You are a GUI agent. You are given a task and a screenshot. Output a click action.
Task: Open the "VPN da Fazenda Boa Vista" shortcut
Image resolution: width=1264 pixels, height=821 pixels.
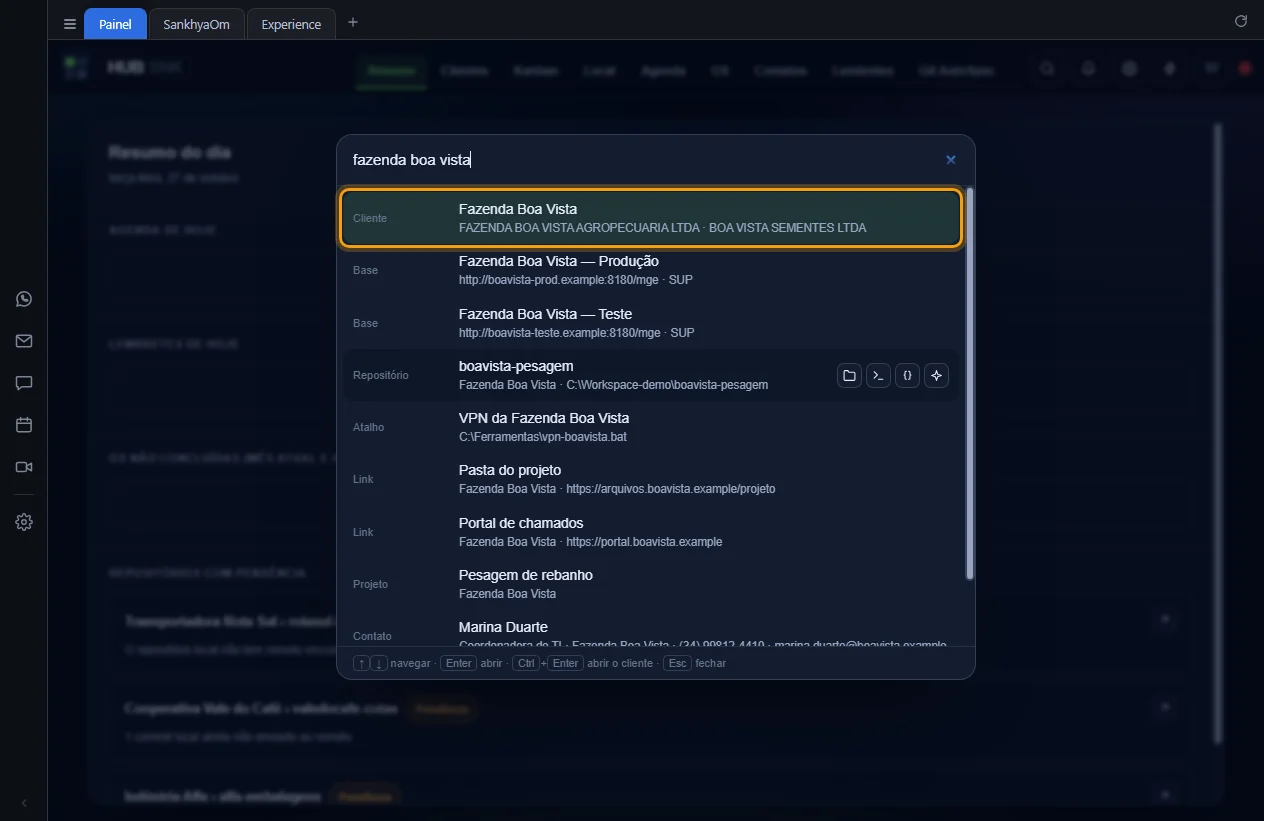pyautogui.click(x=651, y=427)
